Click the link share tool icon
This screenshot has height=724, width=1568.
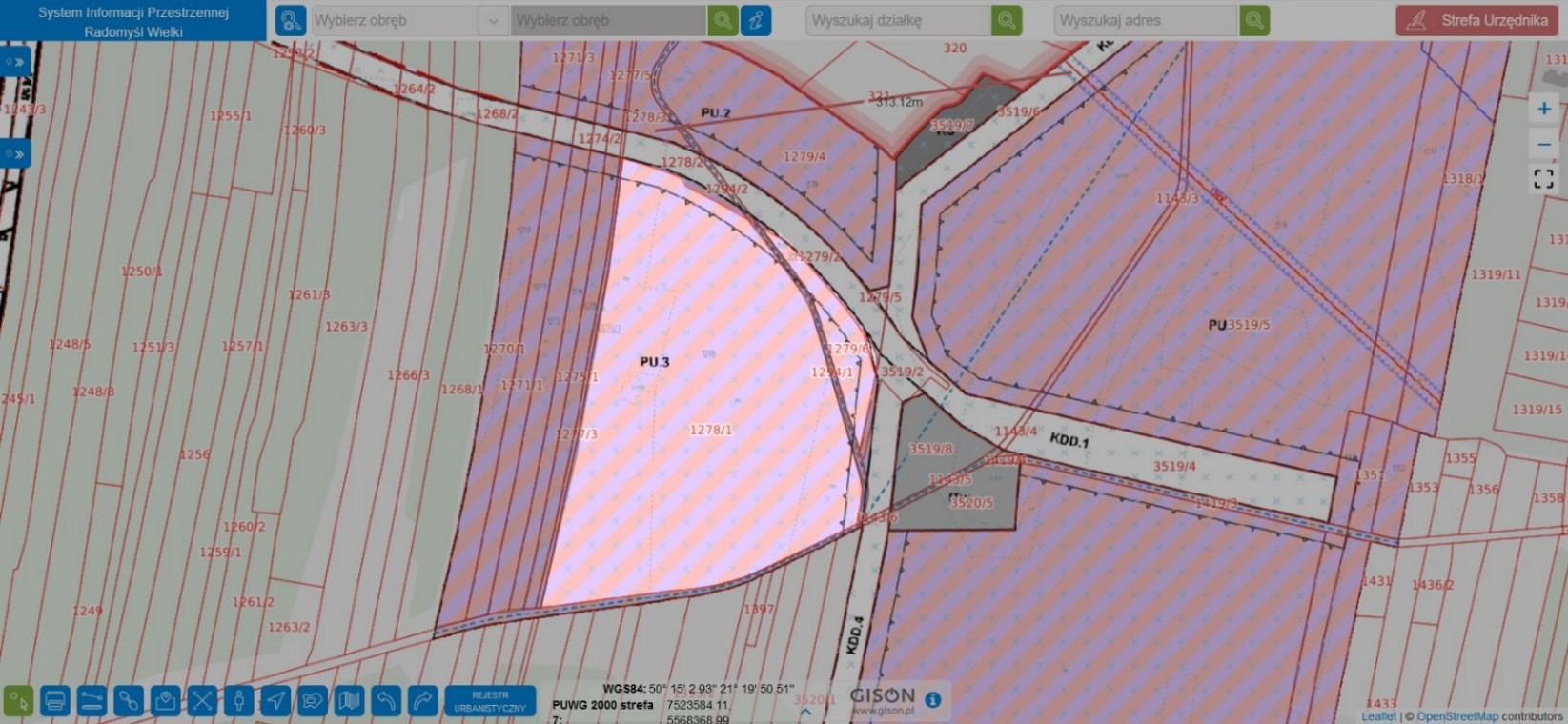(x=128, y=701)
